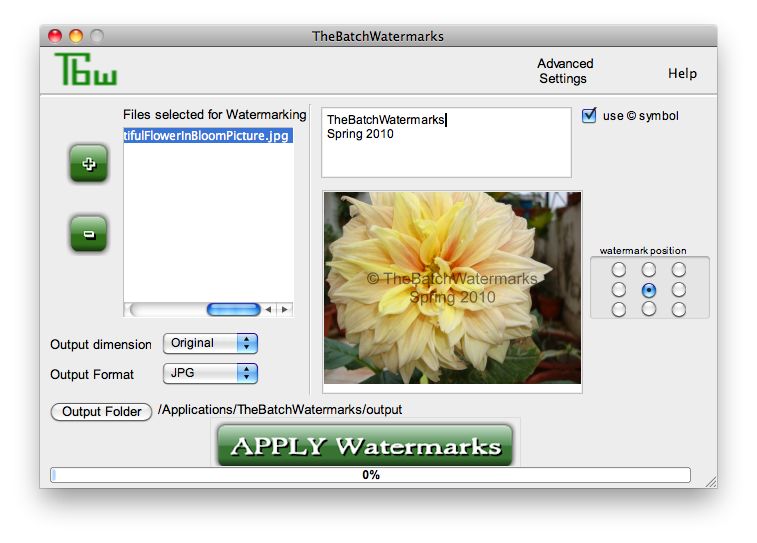Toggle the use © symbol checkbox
Image resolution: width=757 pixels, height=543 pixels.
[x=589, y=115]
